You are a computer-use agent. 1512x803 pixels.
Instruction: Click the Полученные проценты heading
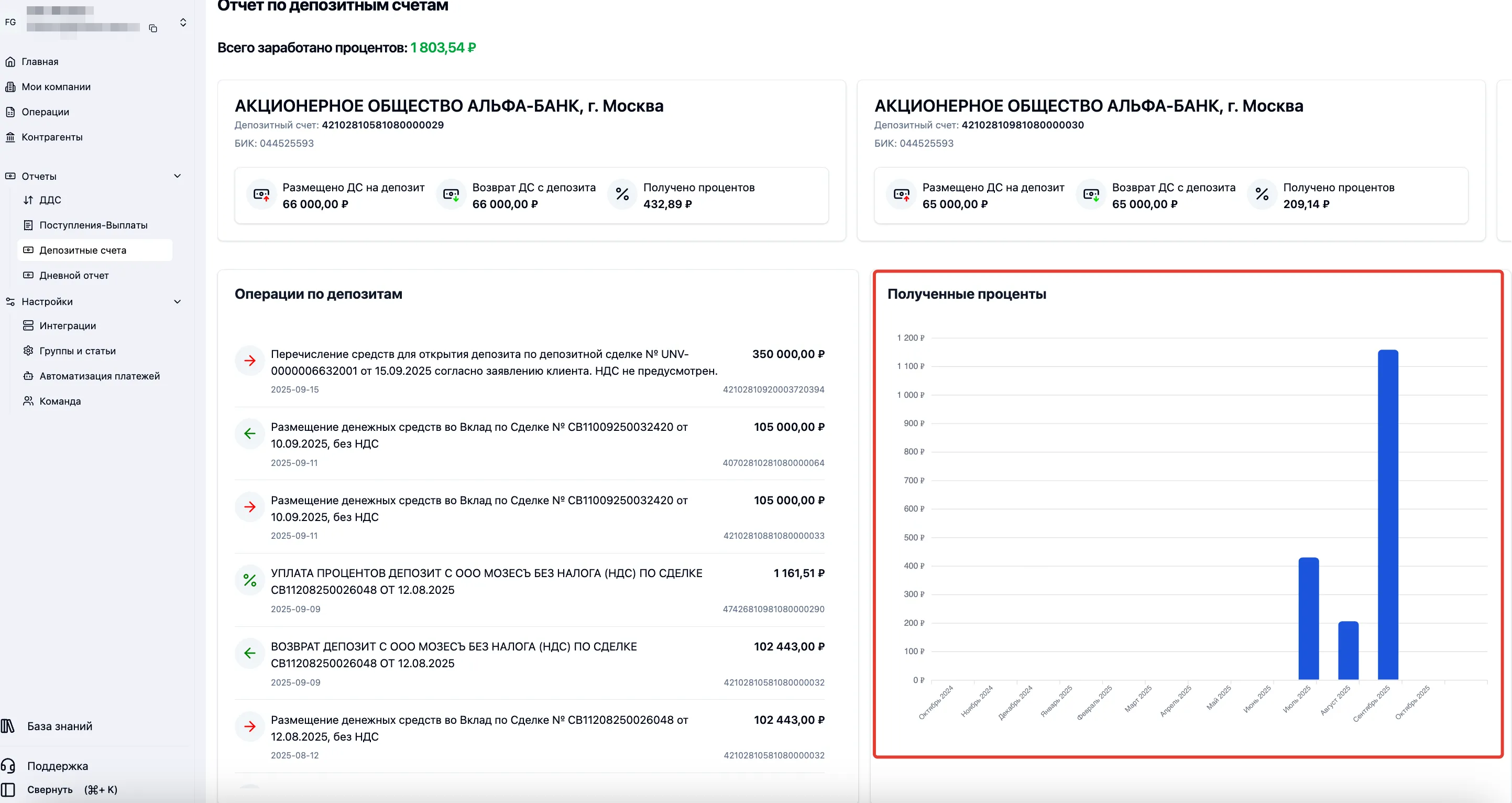[x=967, y=294]
